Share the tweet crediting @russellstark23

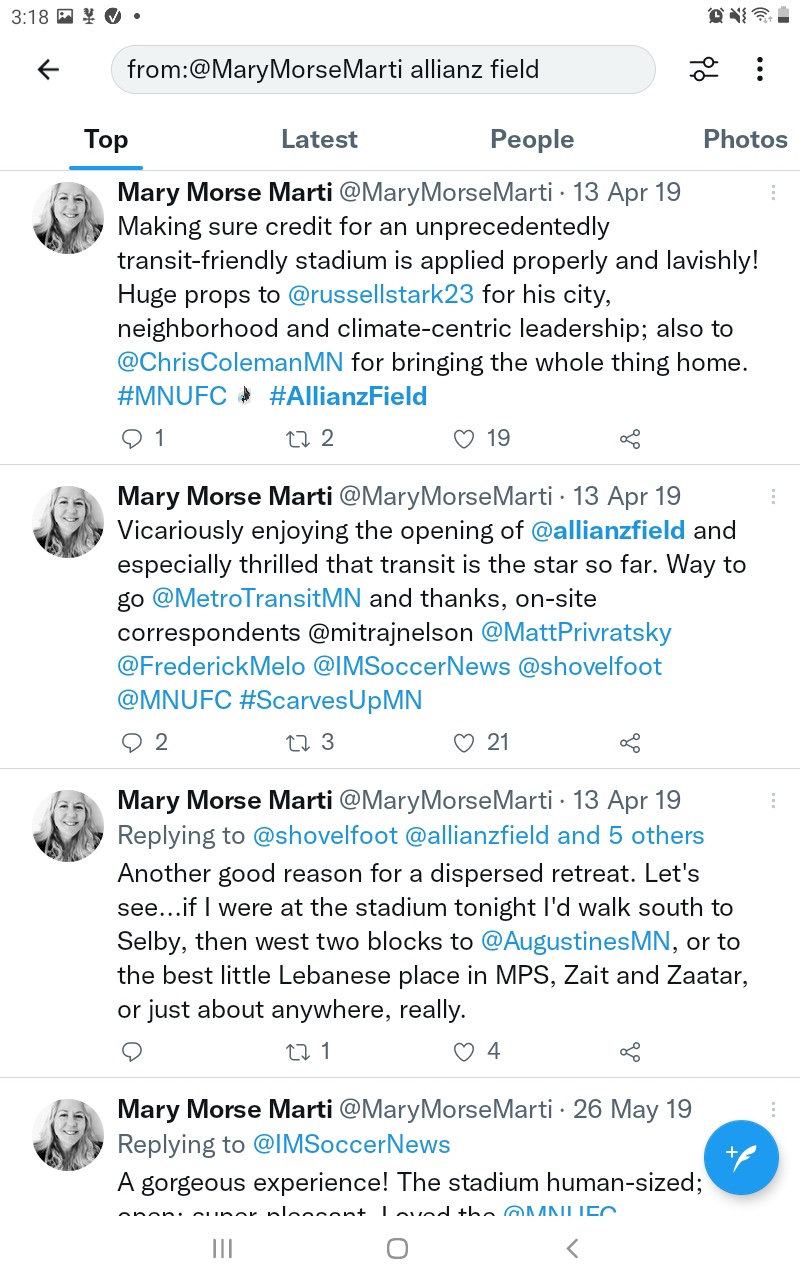coord(630,438)
